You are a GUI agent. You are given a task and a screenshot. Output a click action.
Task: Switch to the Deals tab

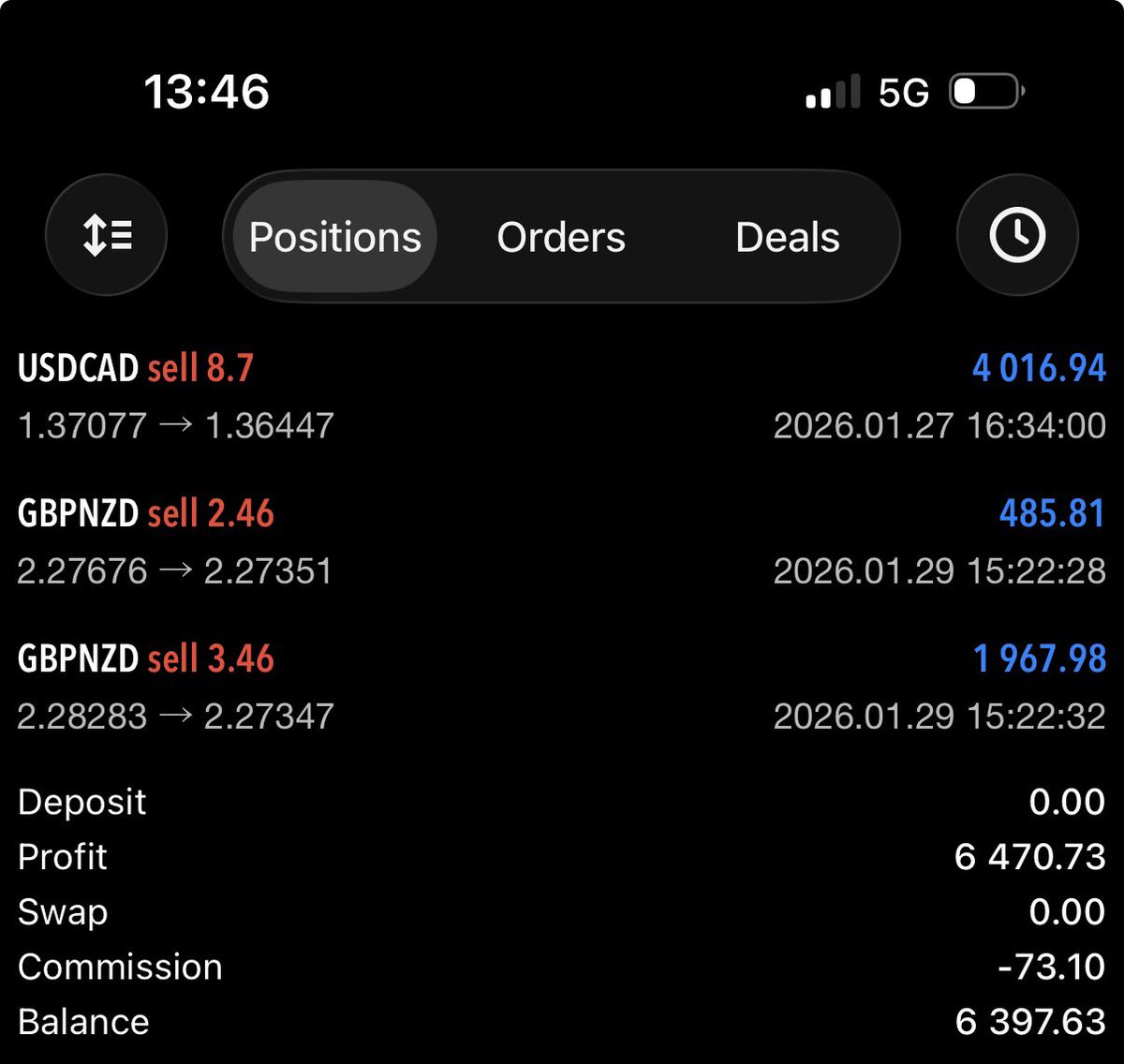tap(788, 237)
